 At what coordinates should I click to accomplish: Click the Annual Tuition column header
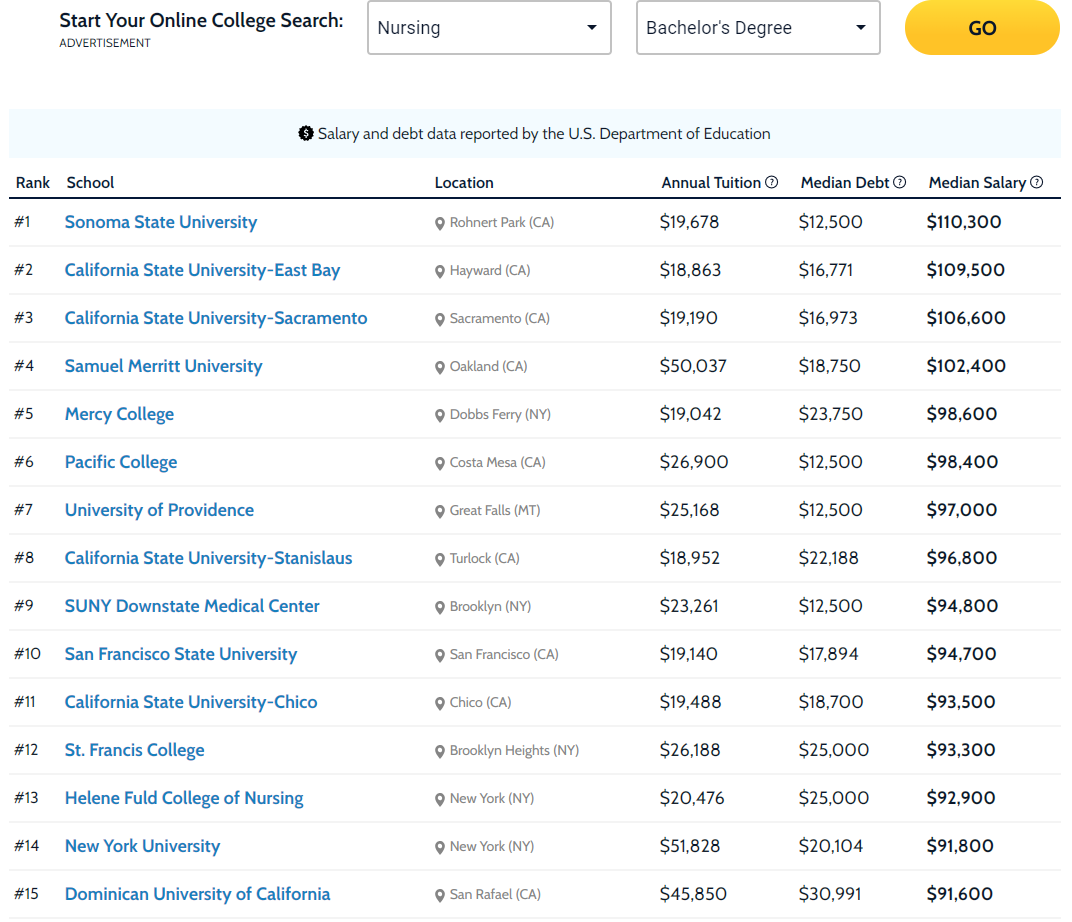[711, 182]
